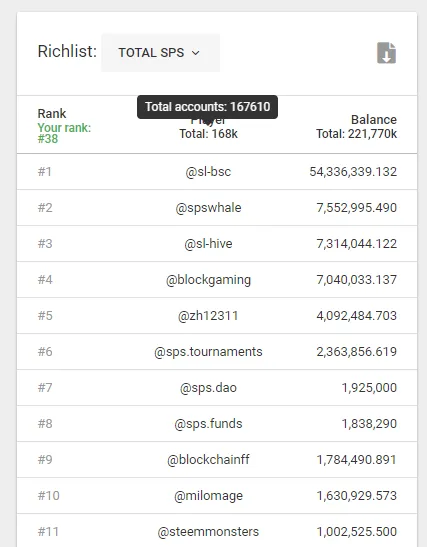Select the 54,336,339.132 balance cell
The image size is (427, 547).
(x=353, y=172)
